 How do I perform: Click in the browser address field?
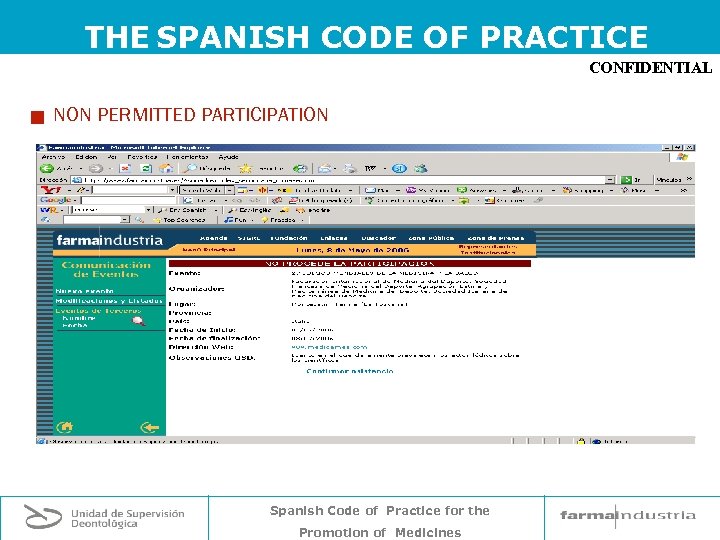click(344, 180)
